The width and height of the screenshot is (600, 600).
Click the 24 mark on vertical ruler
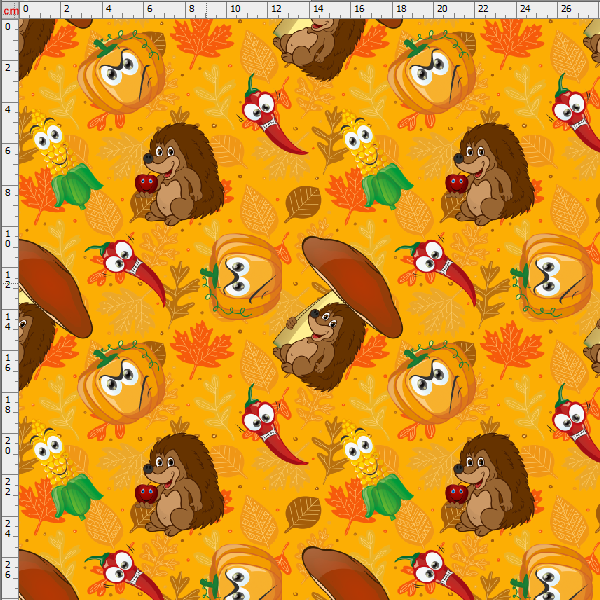coord(8,528)
